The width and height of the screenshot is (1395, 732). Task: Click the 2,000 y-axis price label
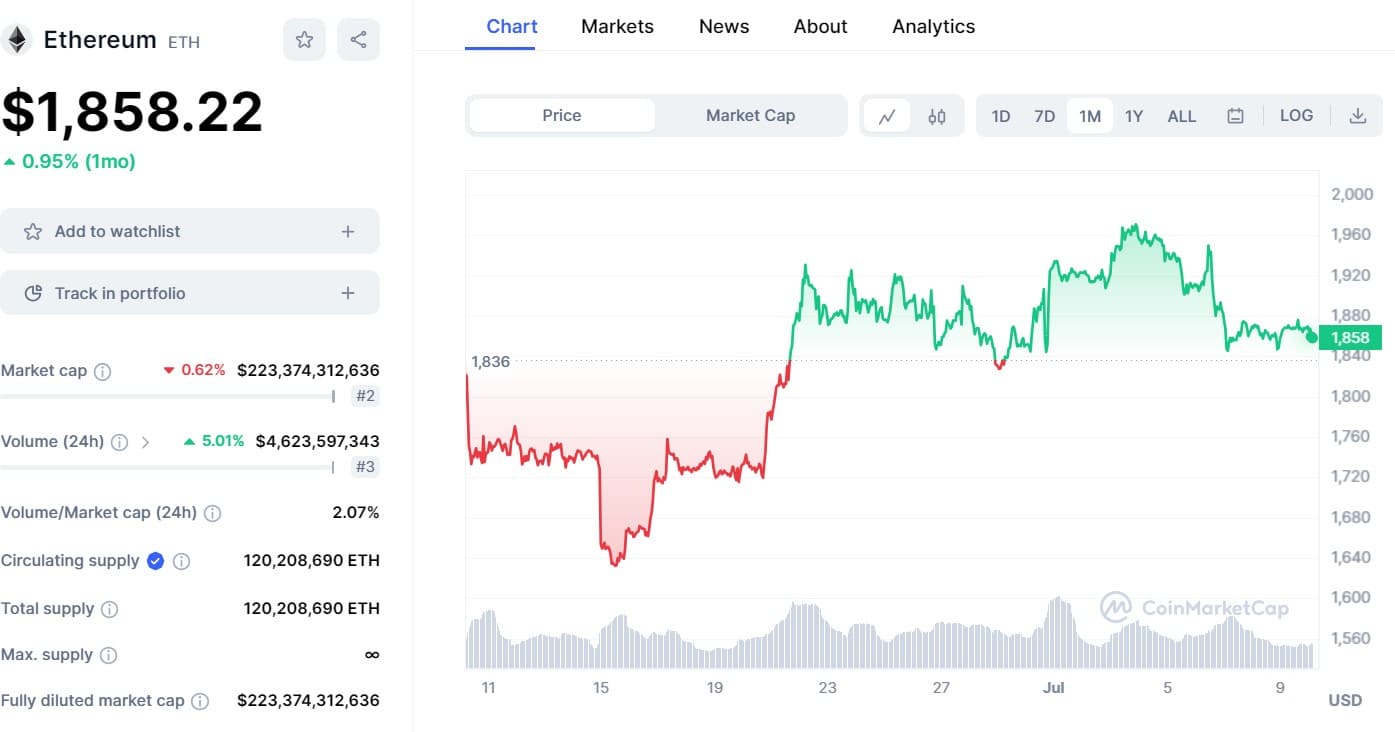pyautogui.click(x=1352, y=194)
